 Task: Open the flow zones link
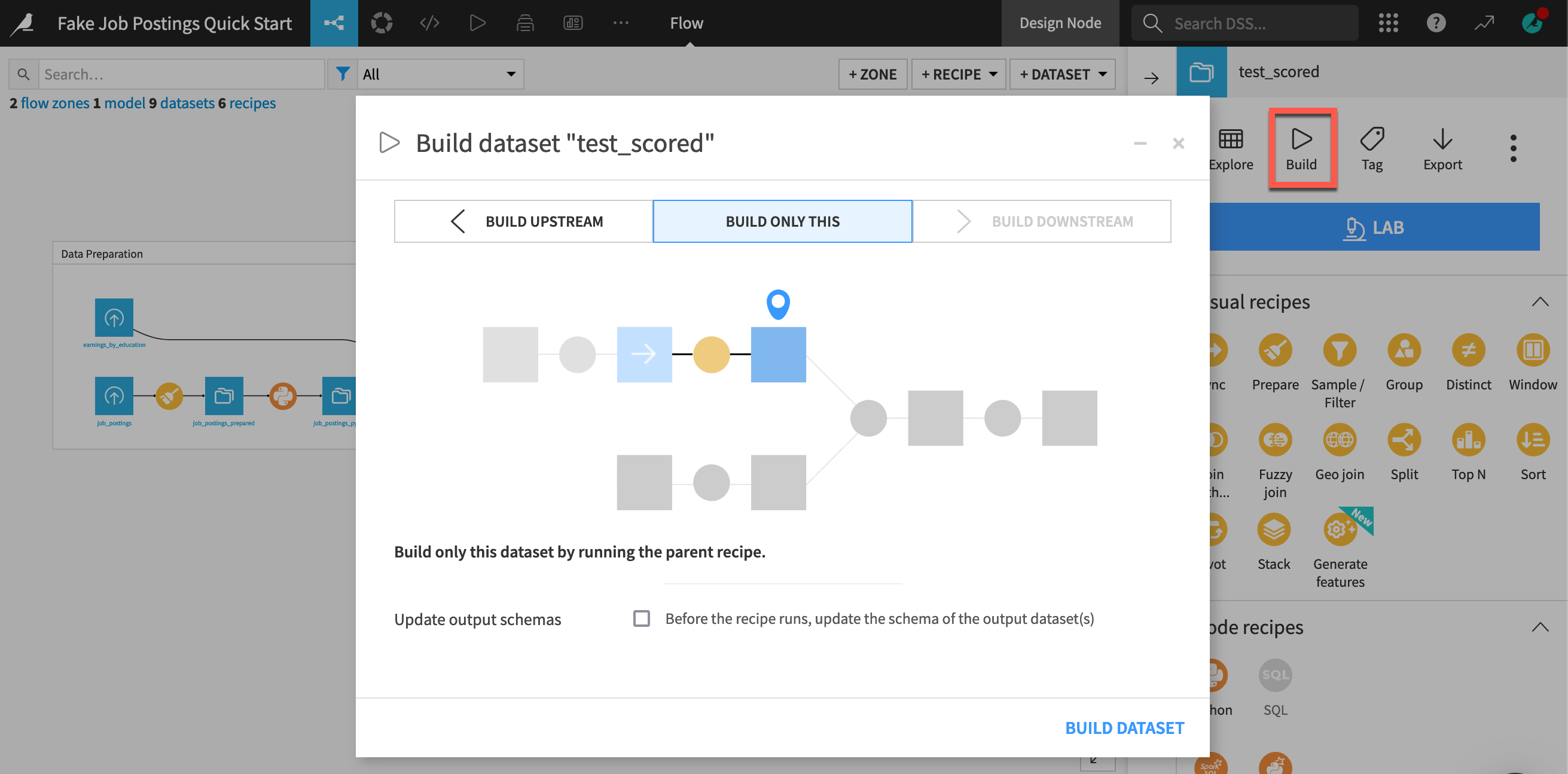tap(55, 103)
